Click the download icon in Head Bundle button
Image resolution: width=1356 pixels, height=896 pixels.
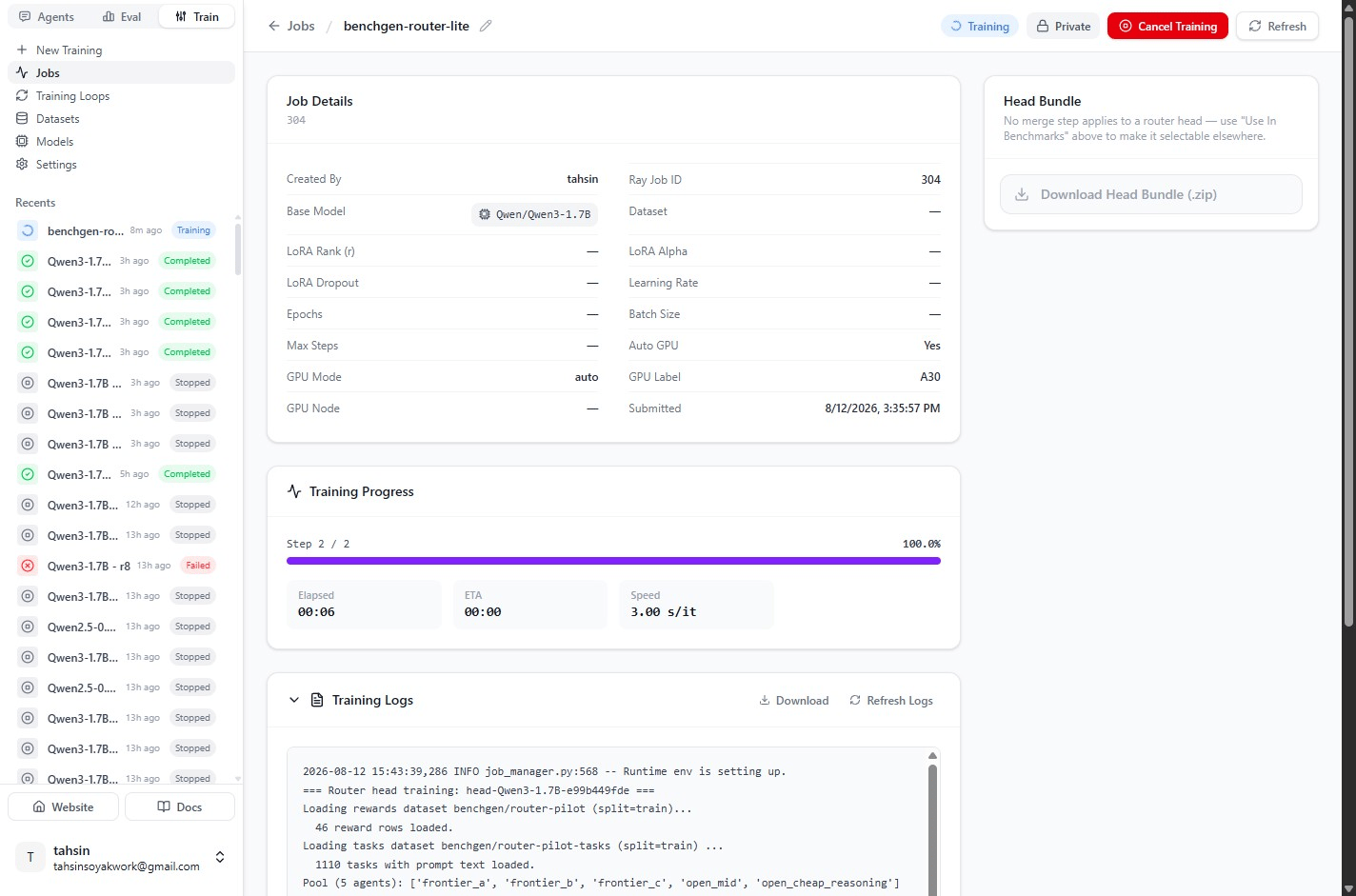pyautogui.click(x=1022, y=194)
